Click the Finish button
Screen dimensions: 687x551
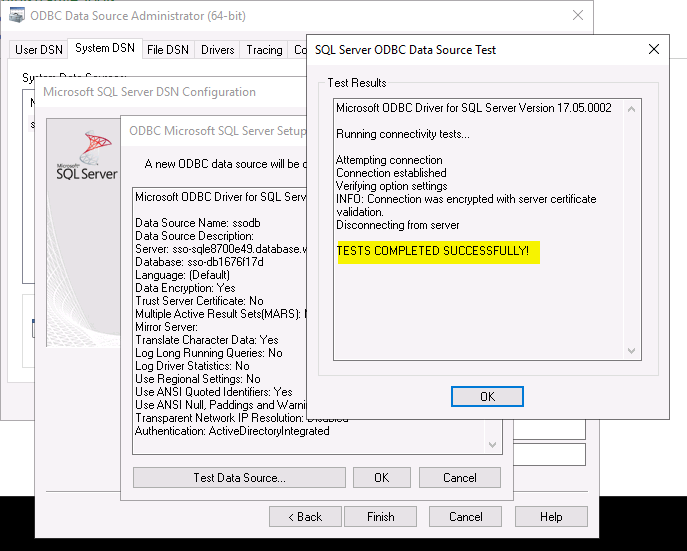(x=380, y=517)
